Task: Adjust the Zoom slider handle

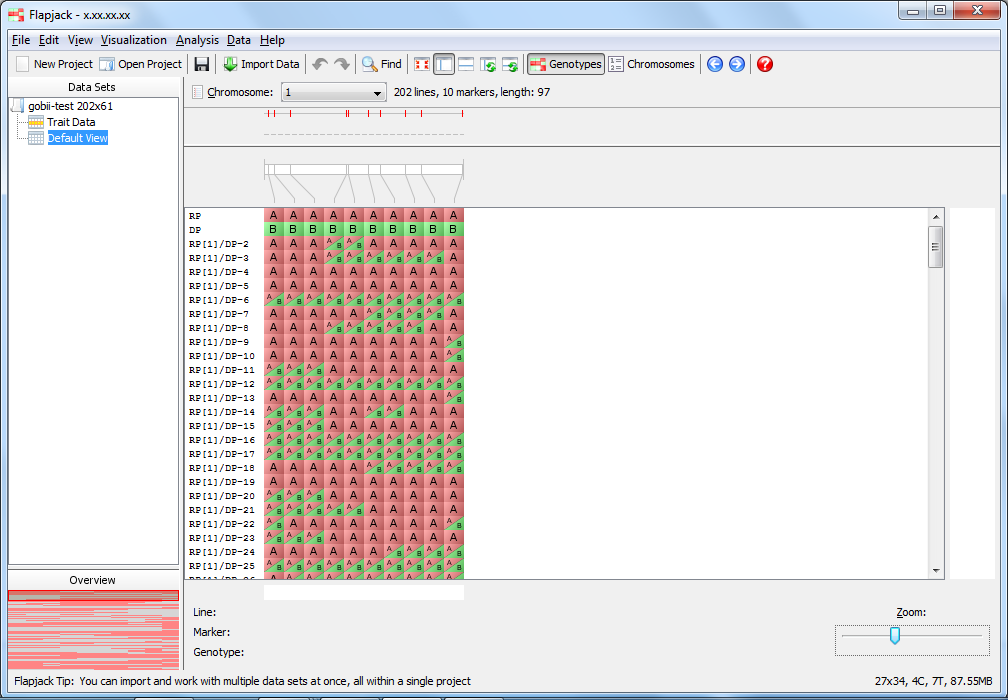Action: (894, 636)
